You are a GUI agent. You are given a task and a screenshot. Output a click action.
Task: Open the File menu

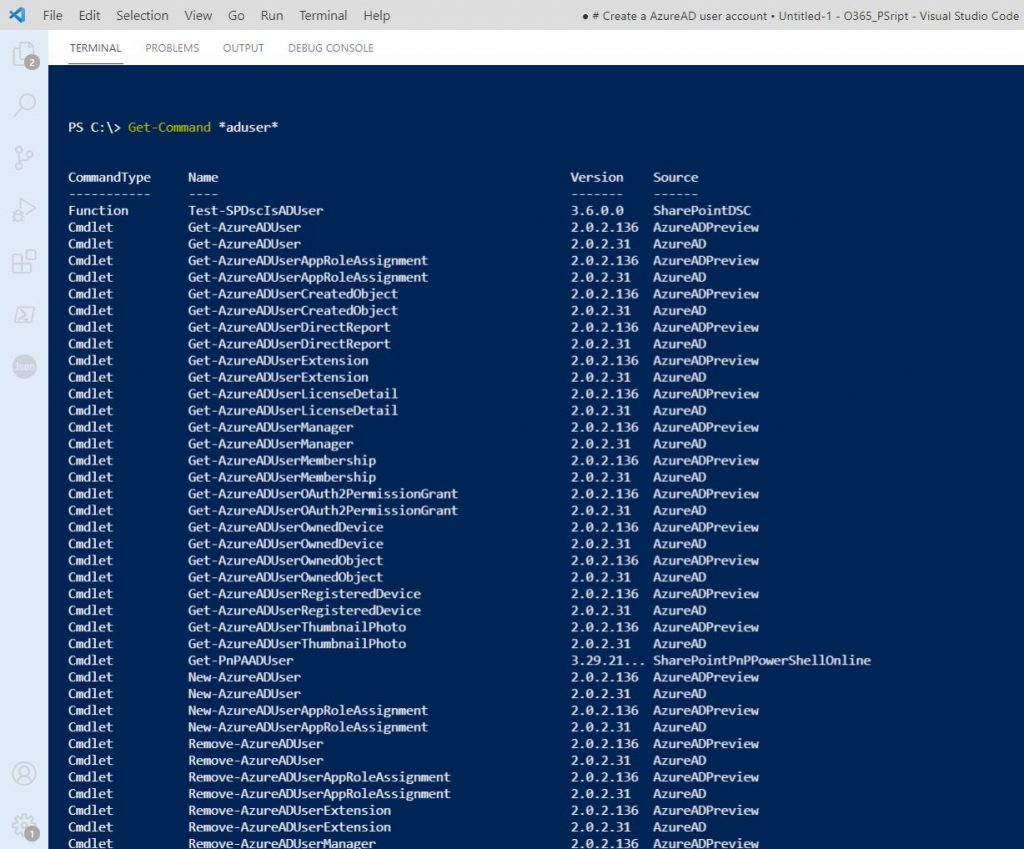[x=52, y=15]
